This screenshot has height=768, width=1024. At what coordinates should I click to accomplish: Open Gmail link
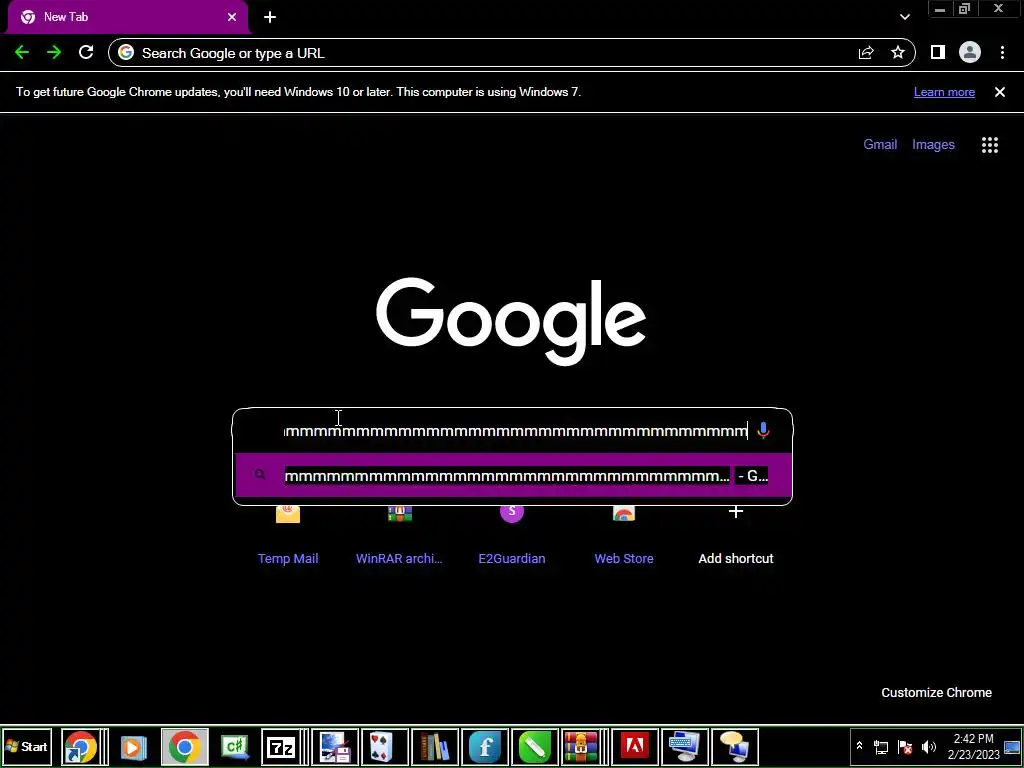(x=880, y=144)
